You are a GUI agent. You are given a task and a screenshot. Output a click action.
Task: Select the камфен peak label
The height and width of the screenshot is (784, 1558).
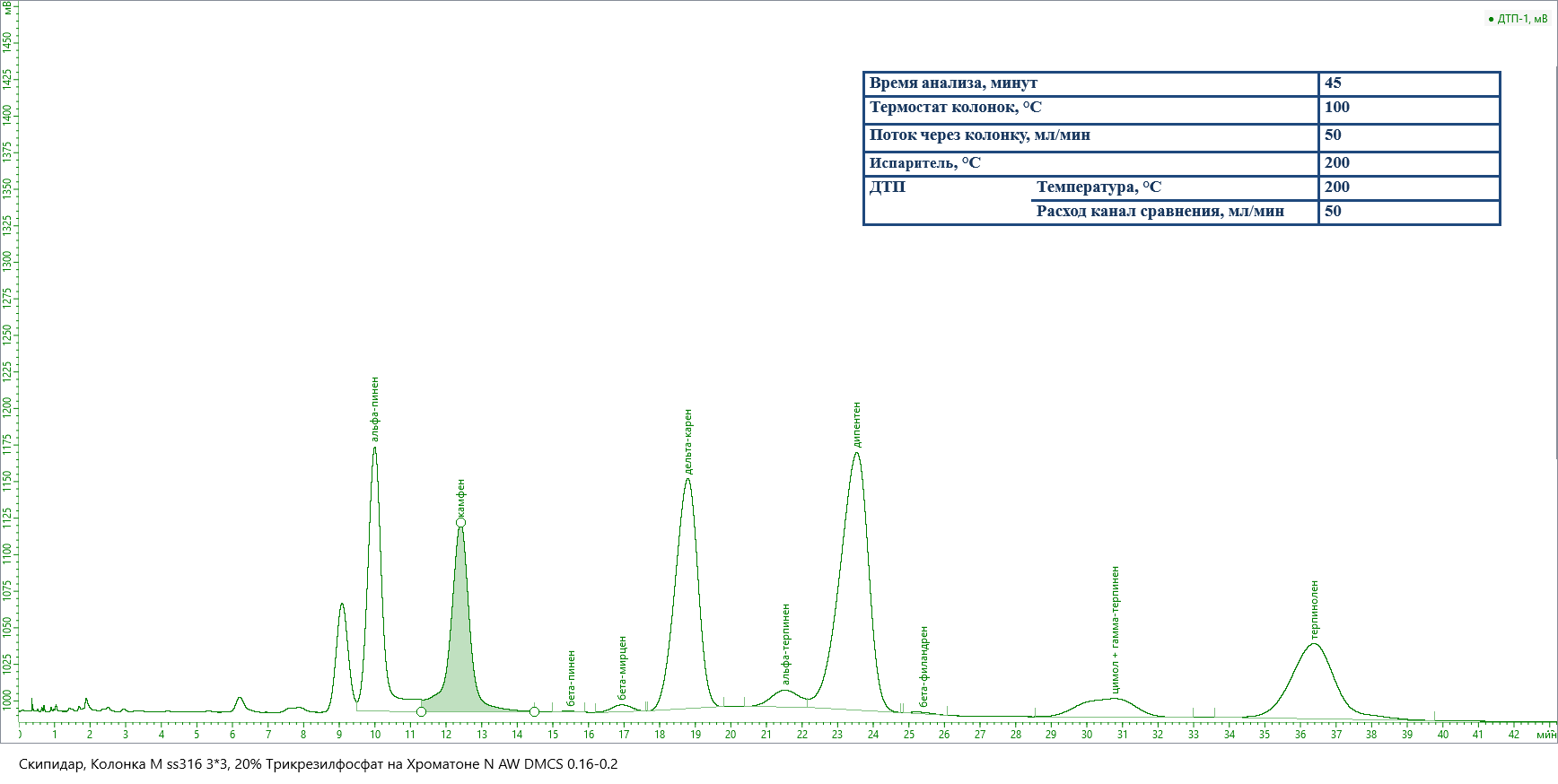point(461,497)
